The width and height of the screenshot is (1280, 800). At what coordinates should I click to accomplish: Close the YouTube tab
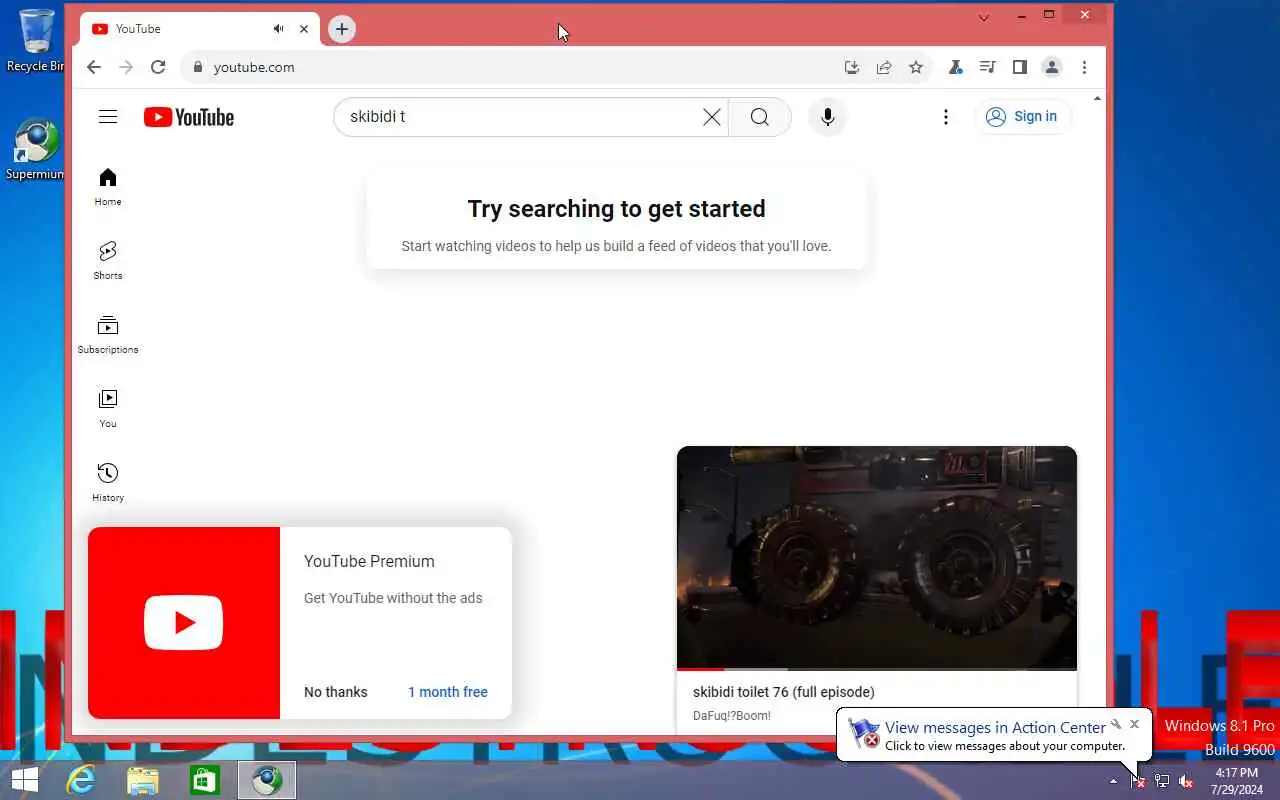tap(304, 29)
